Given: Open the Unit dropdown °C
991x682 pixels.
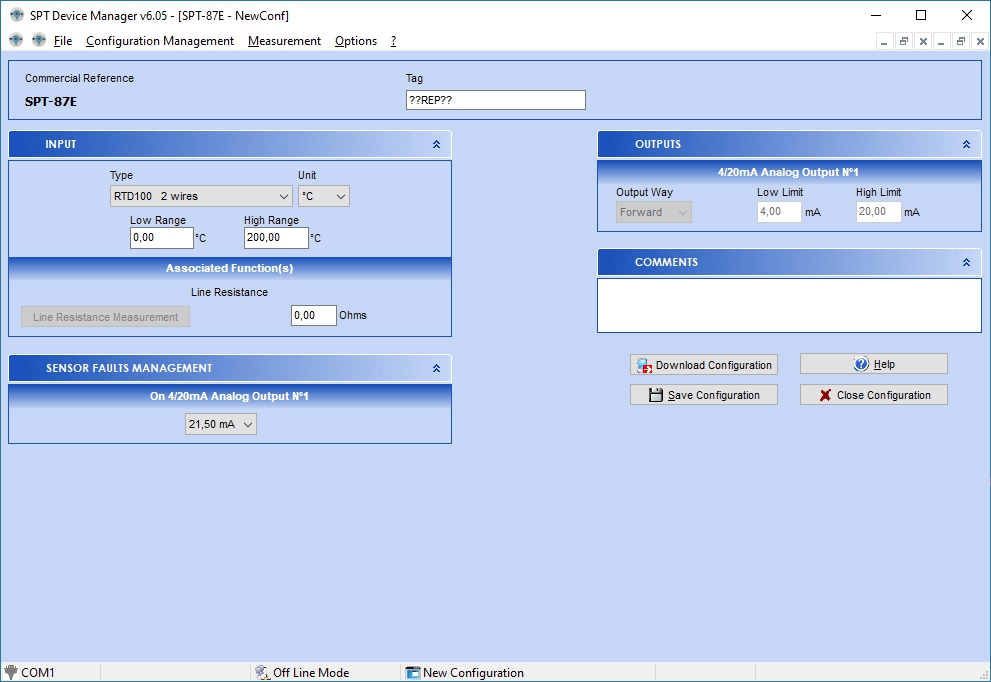Looking at the screenshot, I should (324, 196).
